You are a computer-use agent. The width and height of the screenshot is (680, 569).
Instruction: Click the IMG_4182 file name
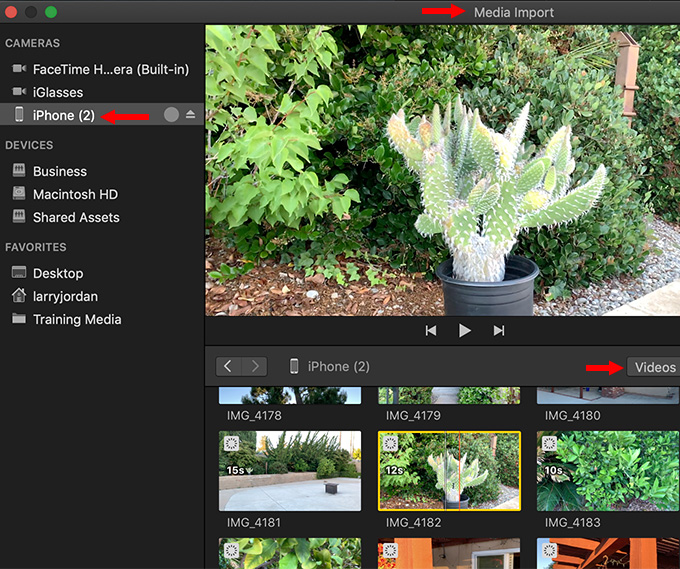[413, 523]
